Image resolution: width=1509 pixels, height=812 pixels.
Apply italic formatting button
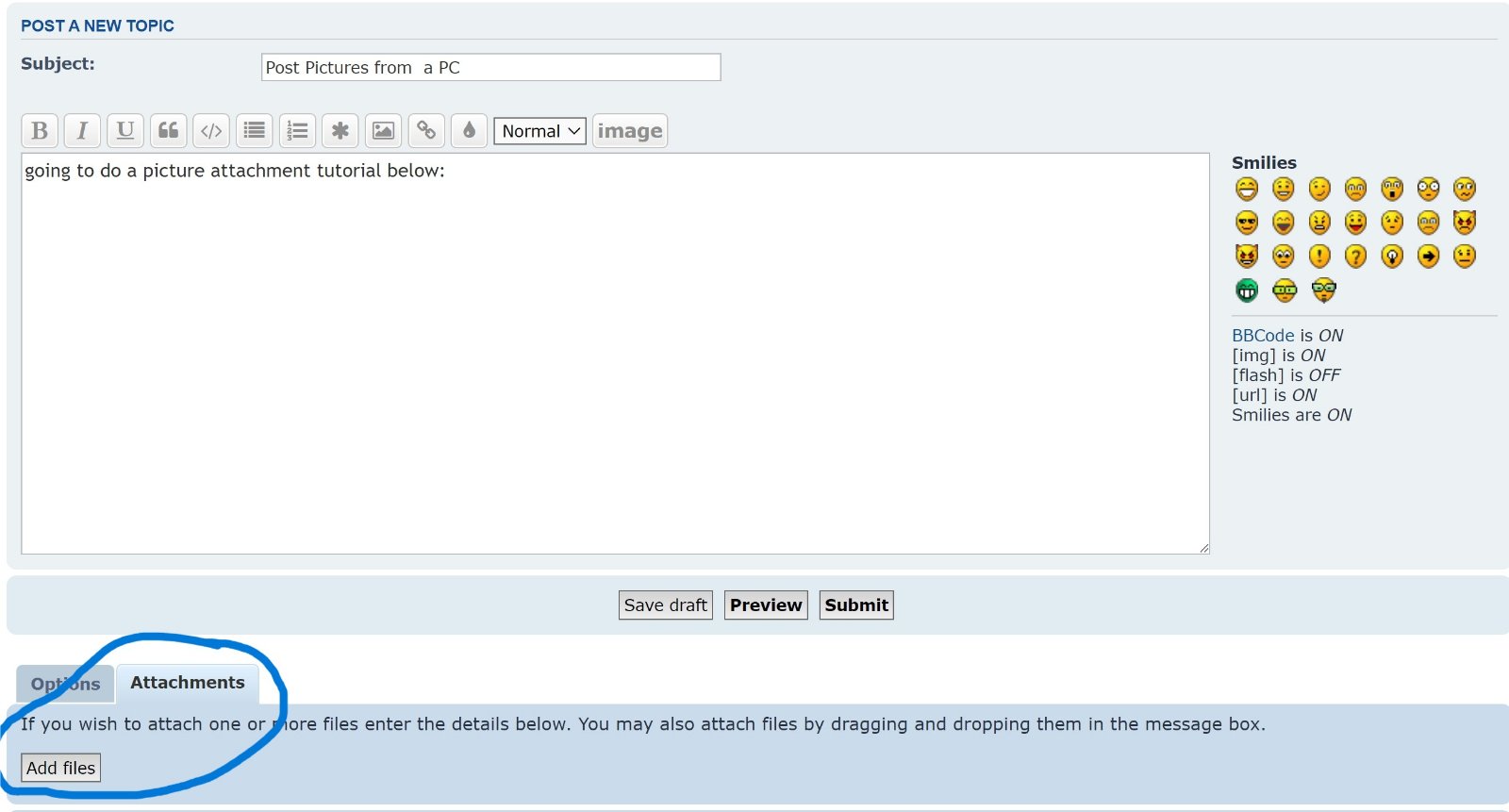82,130
